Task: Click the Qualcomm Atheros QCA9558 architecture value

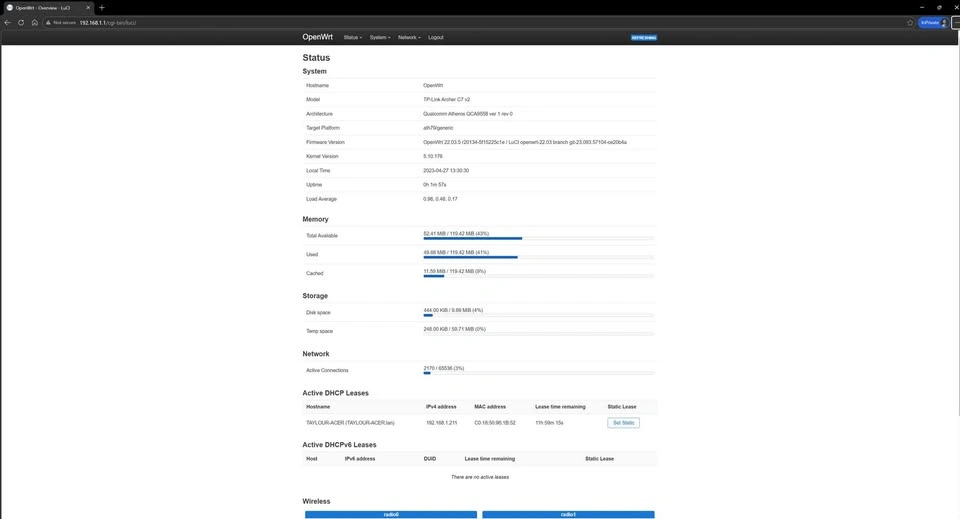Action: click(x=468, y=114)
